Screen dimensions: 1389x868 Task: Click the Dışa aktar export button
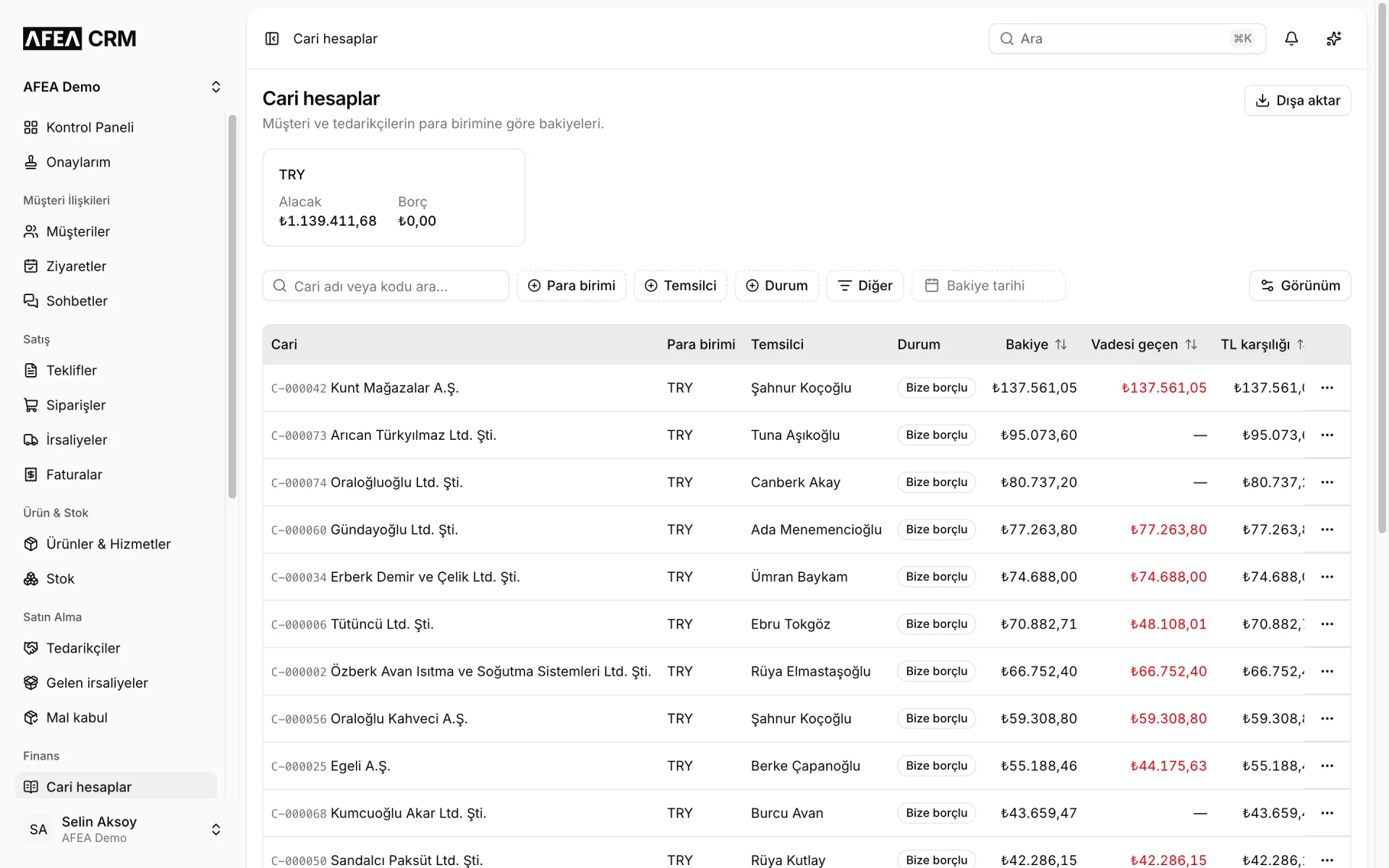[x=1297, y=101]
